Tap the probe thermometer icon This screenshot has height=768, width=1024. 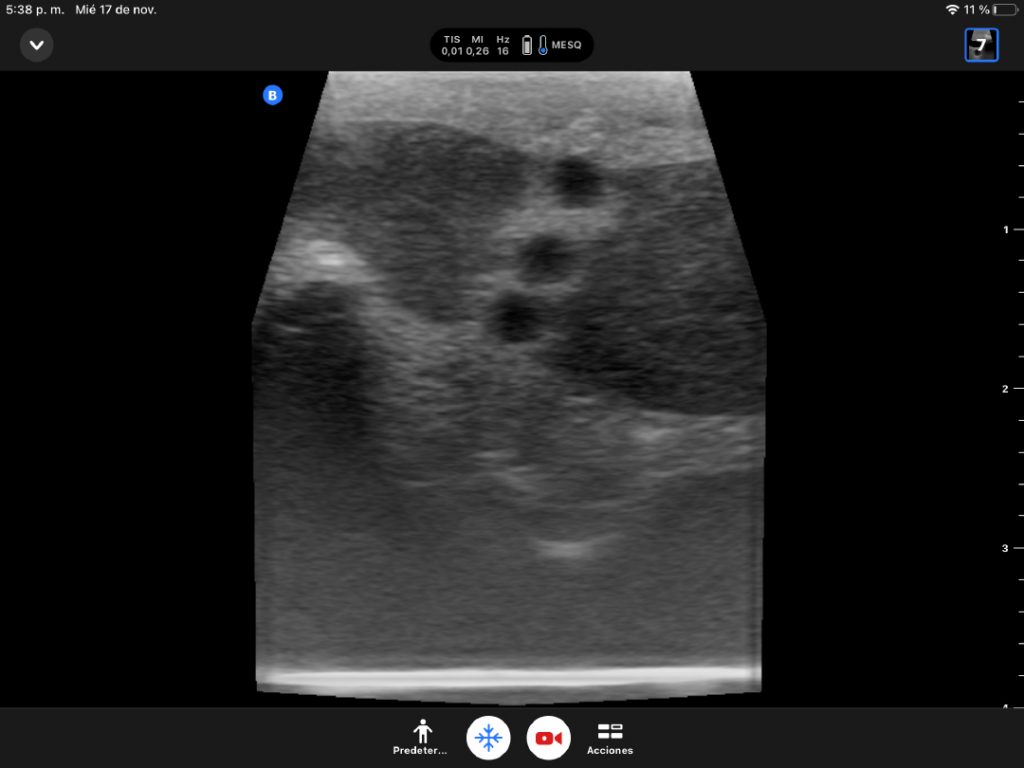click(x=543, y=45)
